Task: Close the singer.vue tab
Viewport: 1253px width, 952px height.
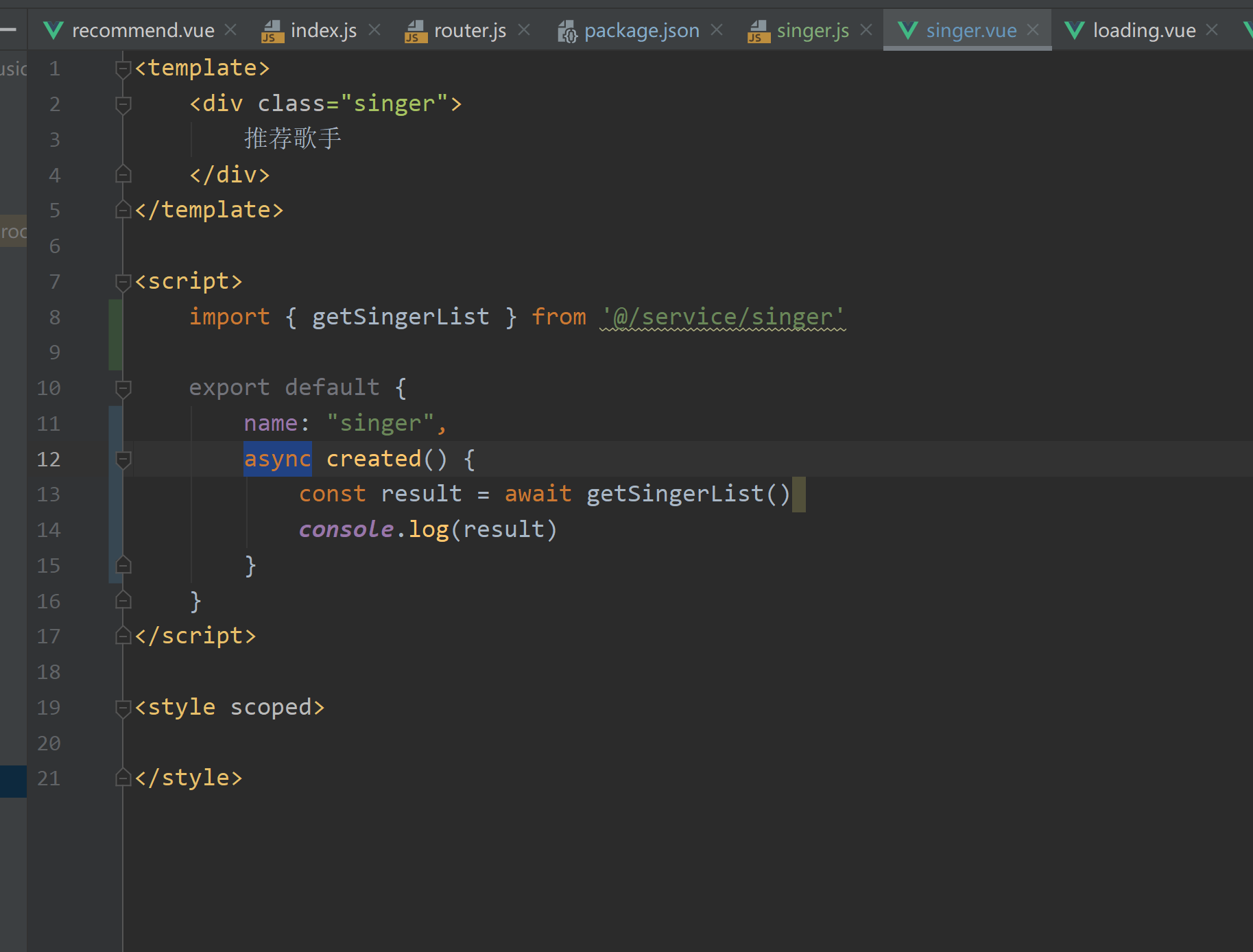Action: coord(1034,30)
